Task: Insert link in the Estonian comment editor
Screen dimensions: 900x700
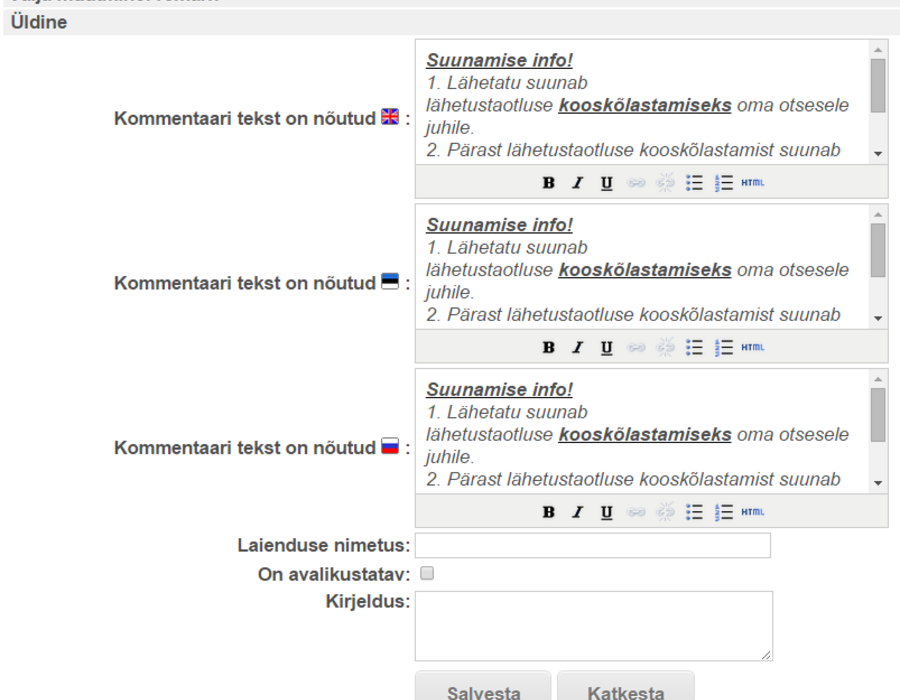Action: coord(636,348)
